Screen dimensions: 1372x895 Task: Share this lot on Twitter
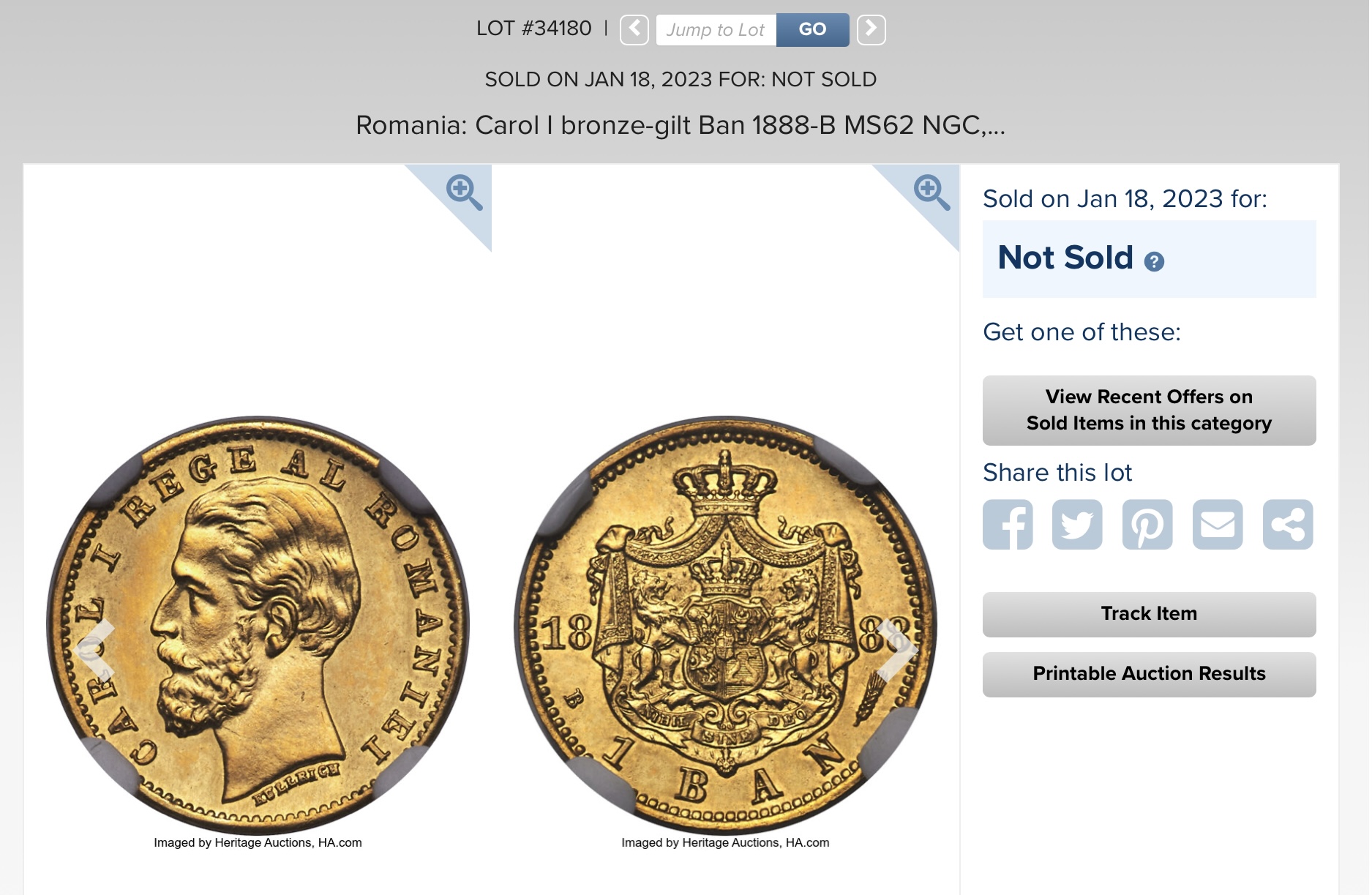pyautogui.click(x=1077, y=524)
